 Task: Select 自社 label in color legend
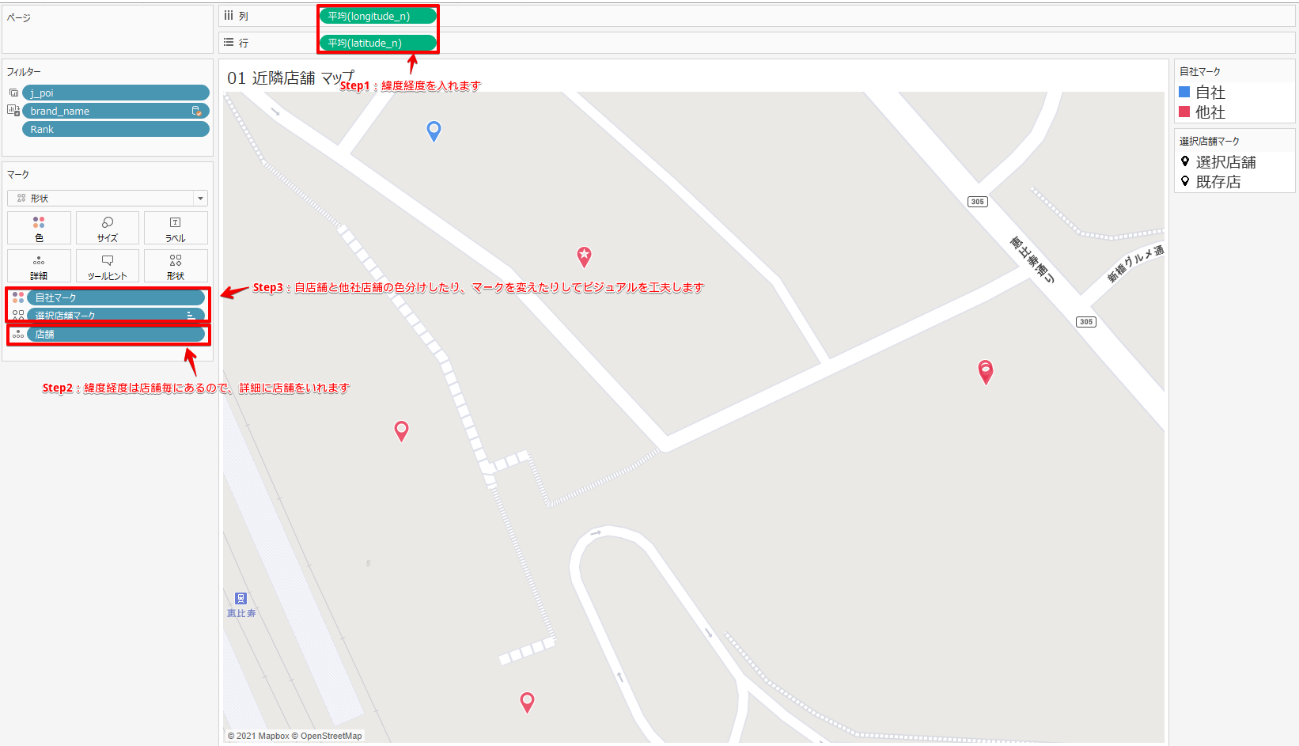coord(1211,92)
